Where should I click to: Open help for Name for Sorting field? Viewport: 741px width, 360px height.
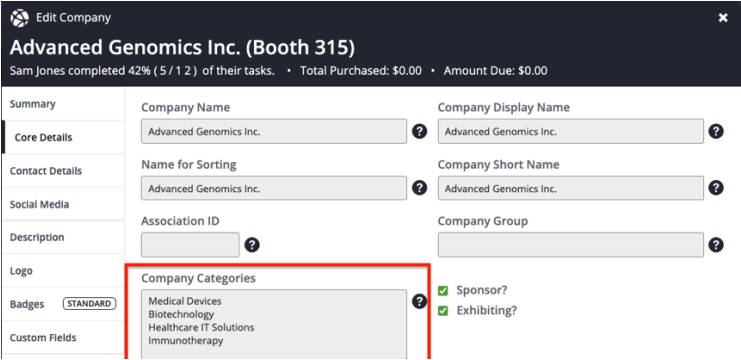pyautogui.click(x=420, y=188)
